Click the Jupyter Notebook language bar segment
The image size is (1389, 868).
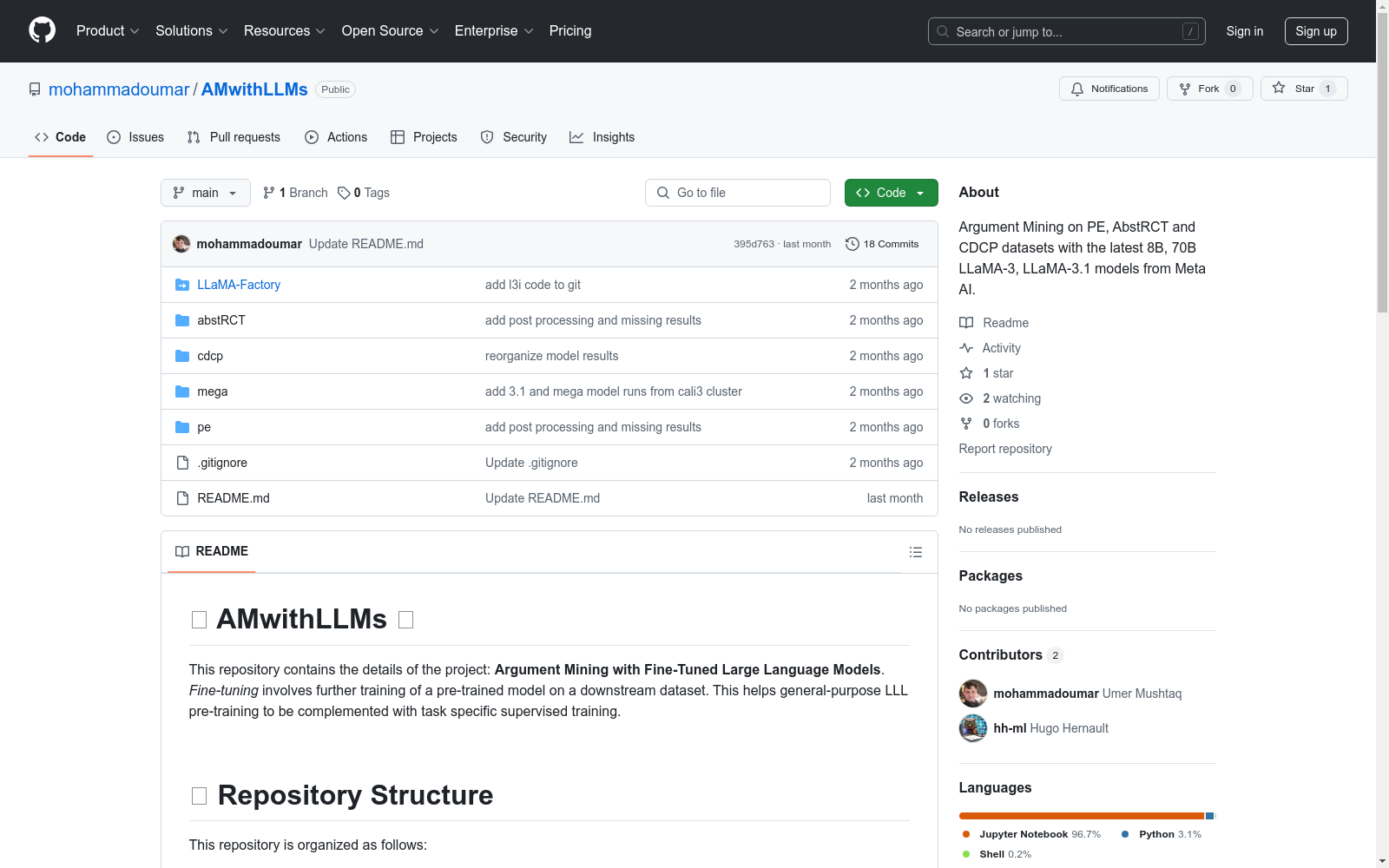click(x=1082, y=816)
